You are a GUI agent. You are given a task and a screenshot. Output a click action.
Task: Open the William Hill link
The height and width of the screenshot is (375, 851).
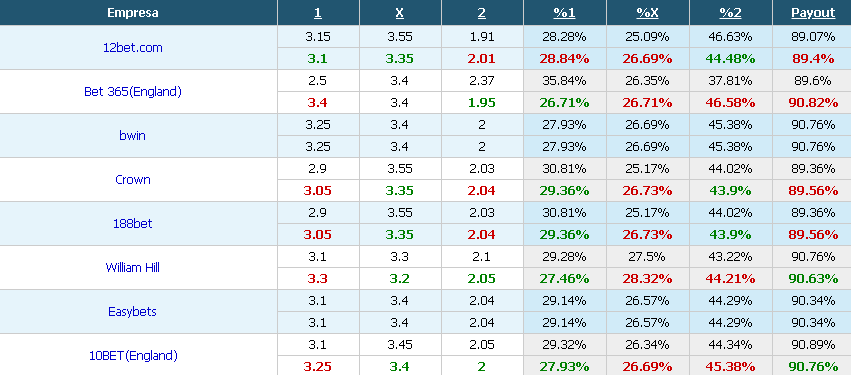tap(132, 268)
